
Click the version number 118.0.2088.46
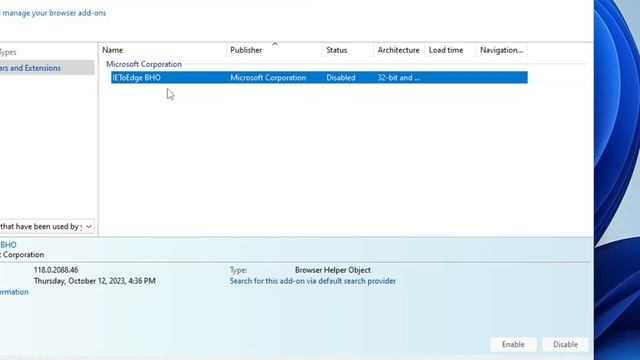(x=56, y=270)
